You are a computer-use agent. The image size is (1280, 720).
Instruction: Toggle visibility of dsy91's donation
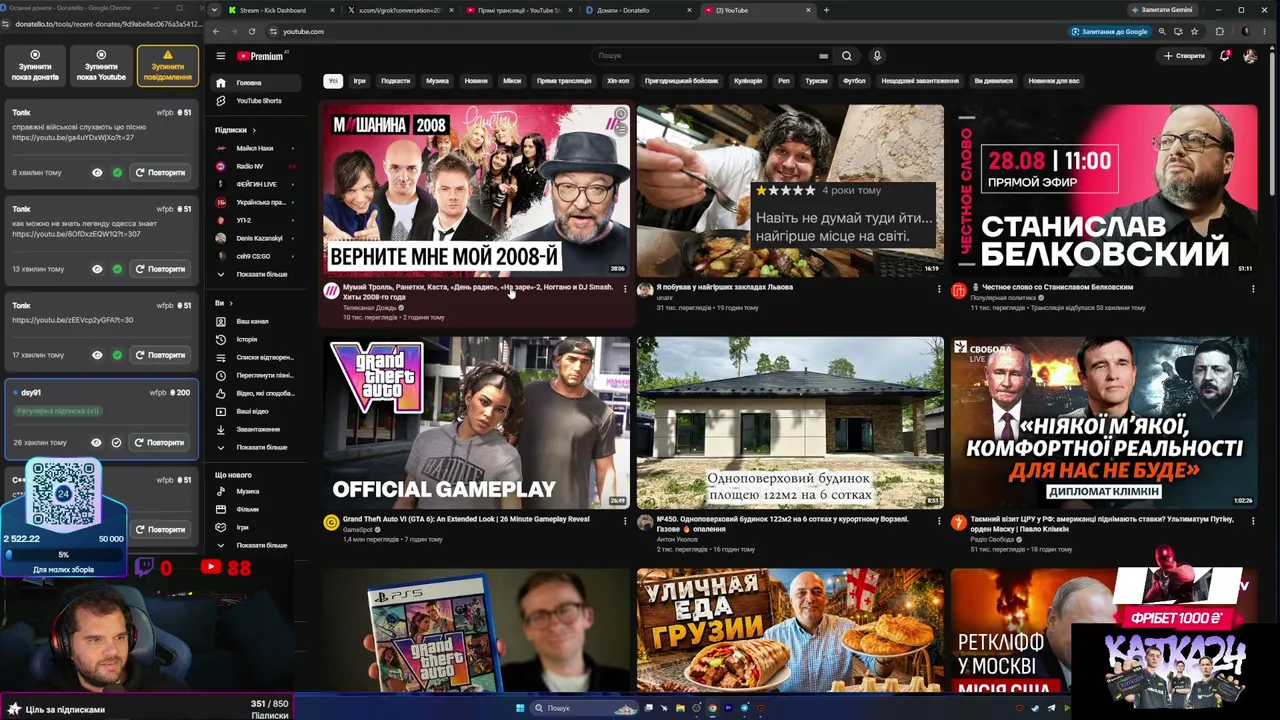coord(97,442)
